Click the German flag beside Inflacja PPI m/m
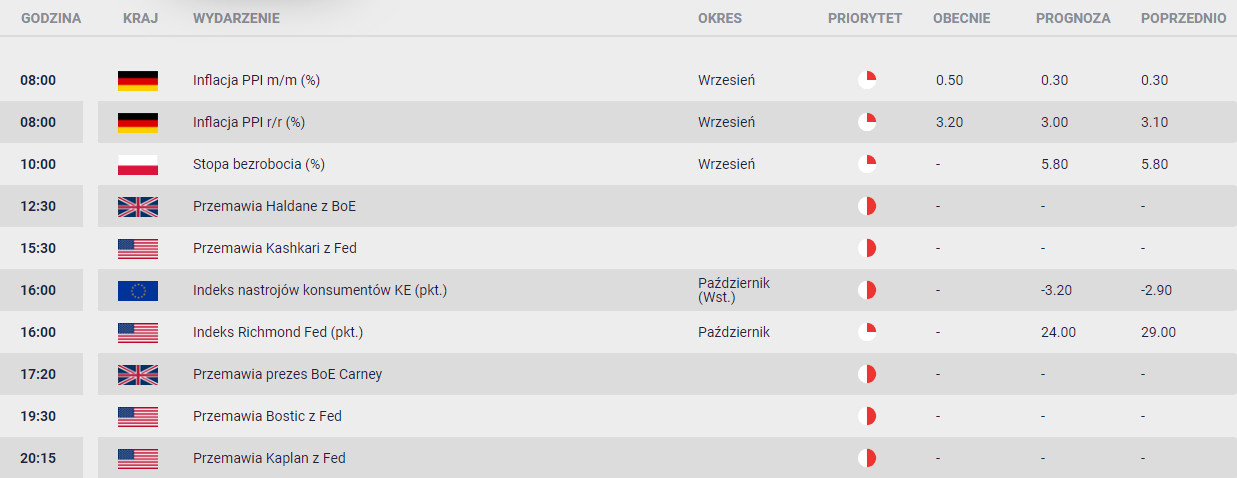The height and width of the screenshot is (478, 1237). (x=138, y=81)
